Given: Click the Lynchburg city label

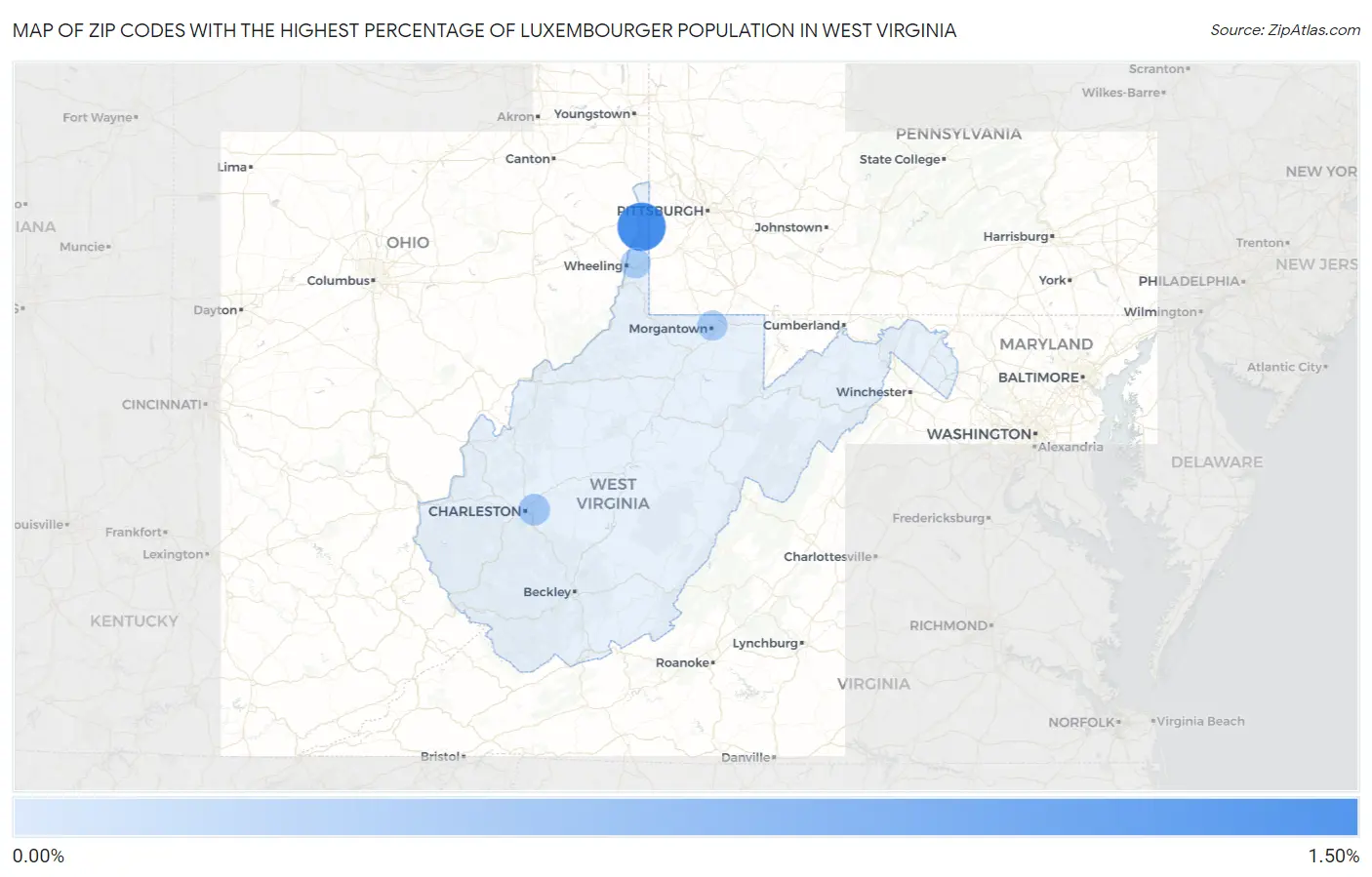Looking at the screenshot, I should click(x=765, y=644).
